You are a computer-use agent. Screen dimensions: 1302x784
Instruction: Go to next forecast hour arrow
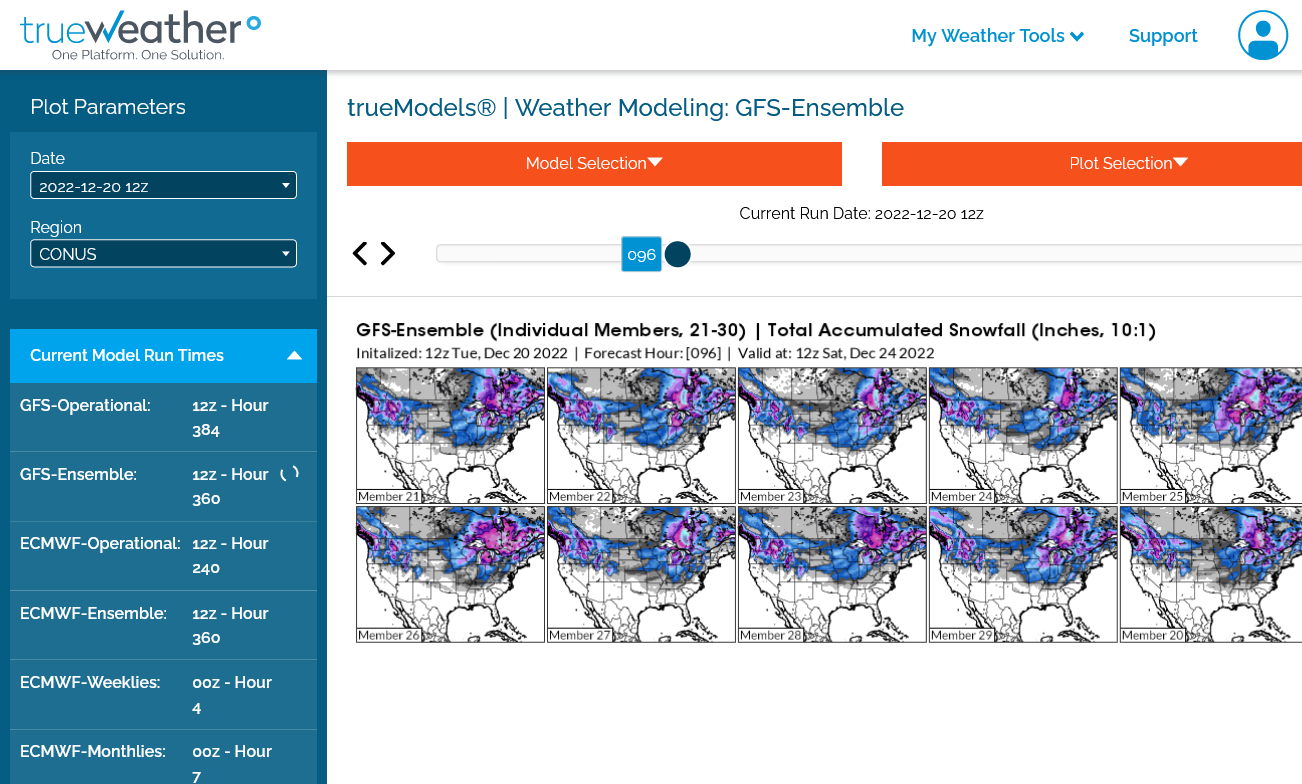(x=388, y=254)
